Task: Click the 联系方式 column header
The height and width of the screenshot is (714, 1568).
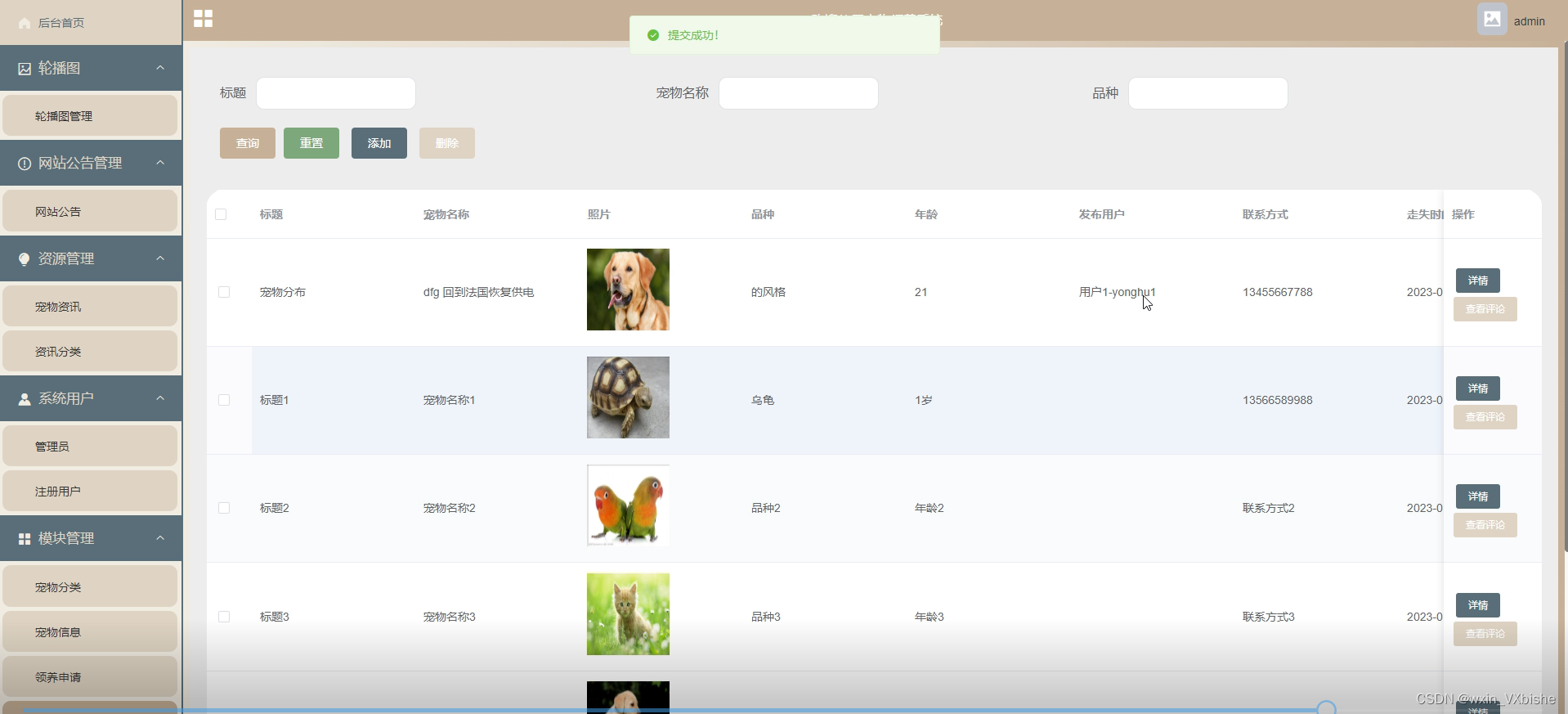Action: (x=1265, y=214)
